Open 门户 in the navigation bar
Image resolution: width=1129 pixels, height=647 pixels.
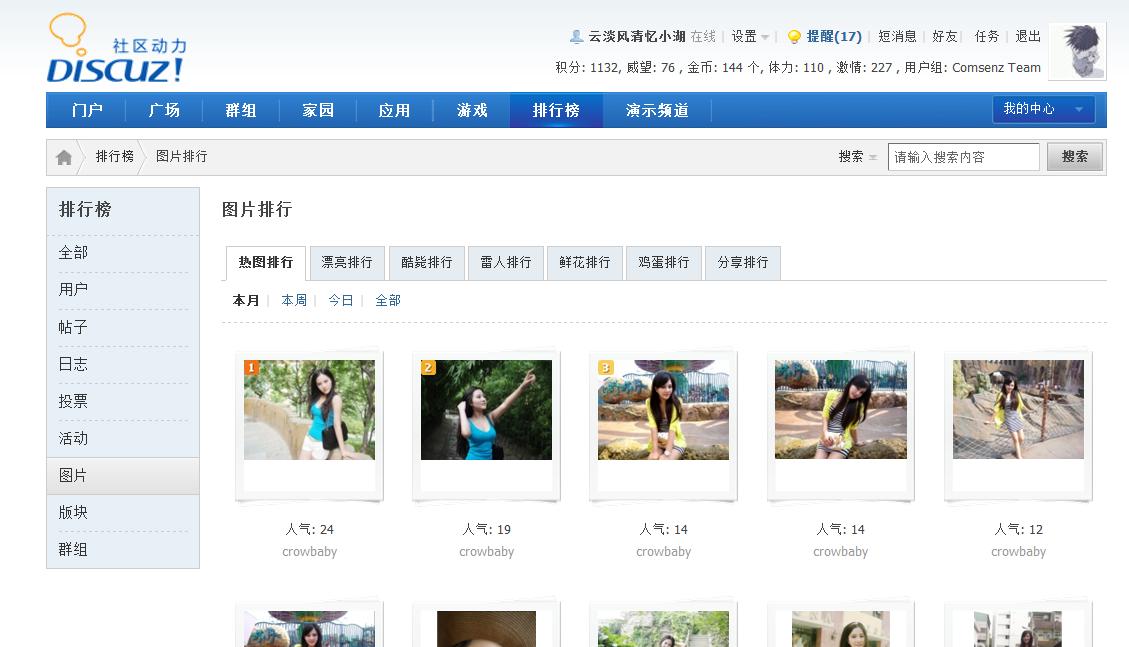click(87, 110)
